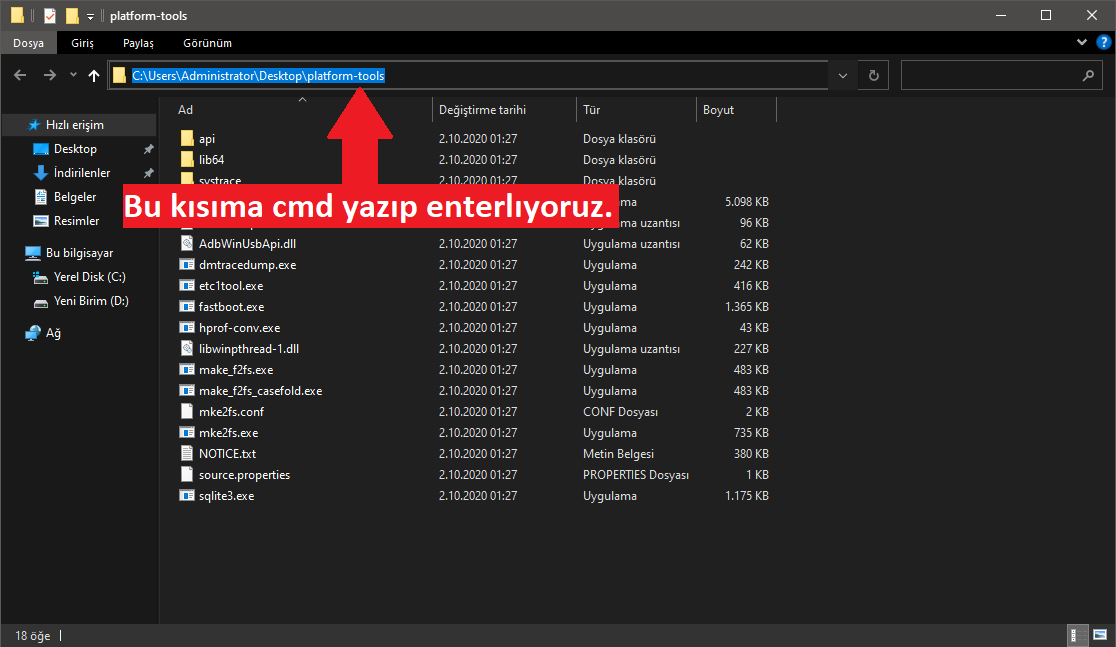The image size is (1116, 647).
Task: Select the api folder icon
Action: (x=187, y=138)
